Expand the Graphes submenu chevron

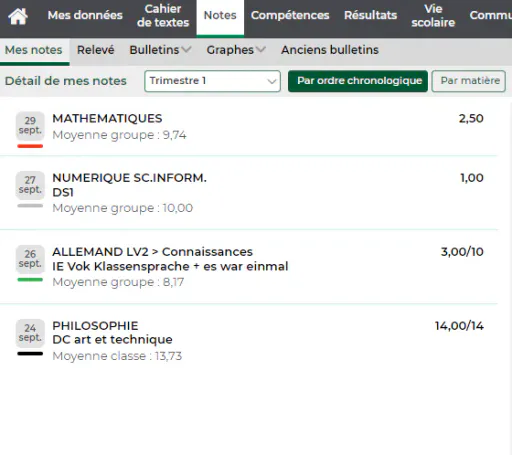(x=261, y=50)
